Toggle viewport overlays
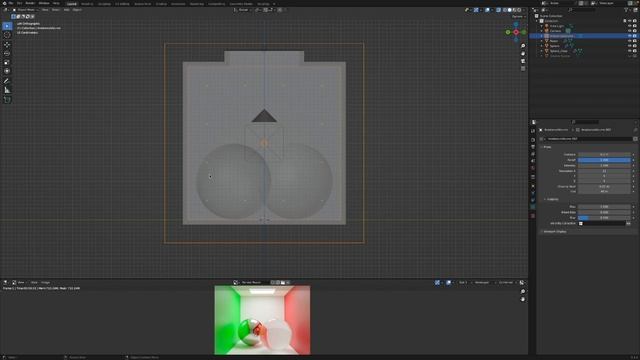The height and width of the screenshot is (360, 640). pos(487,10)
